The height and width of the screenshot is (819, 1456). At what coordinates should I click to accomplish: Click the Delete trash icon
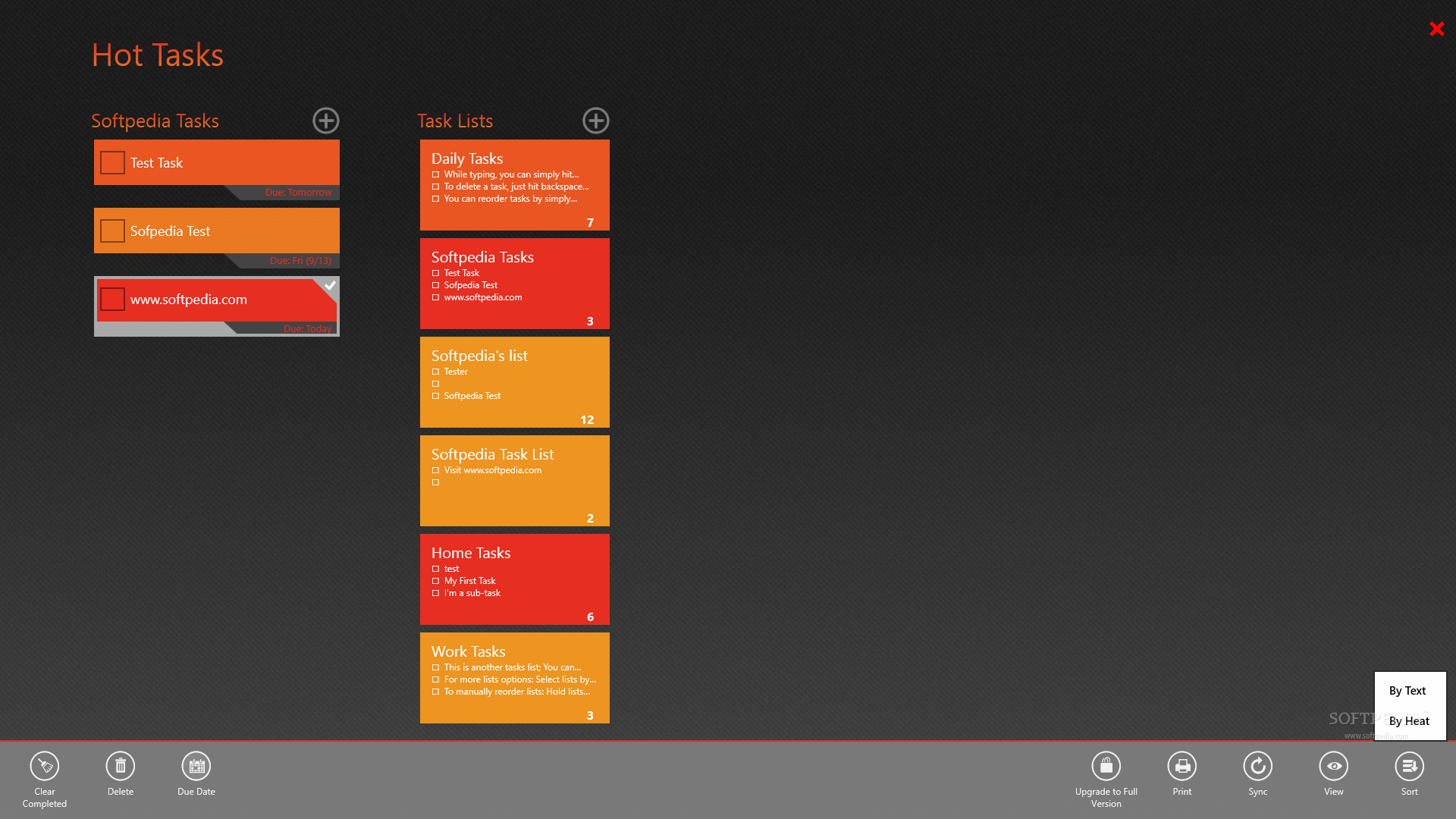click(x=121, y=766)
